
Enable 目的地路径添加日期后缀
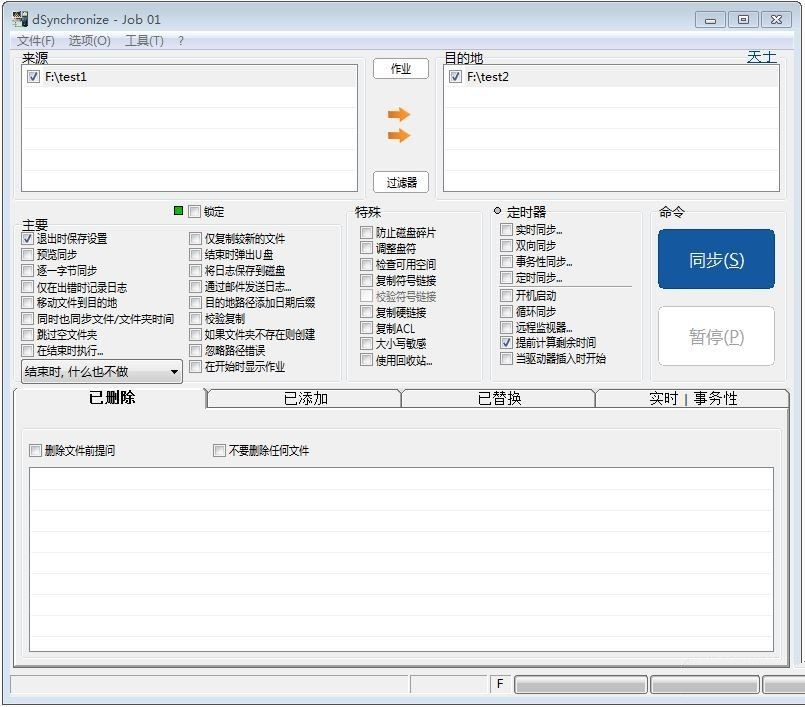click(x=195, y=302)
